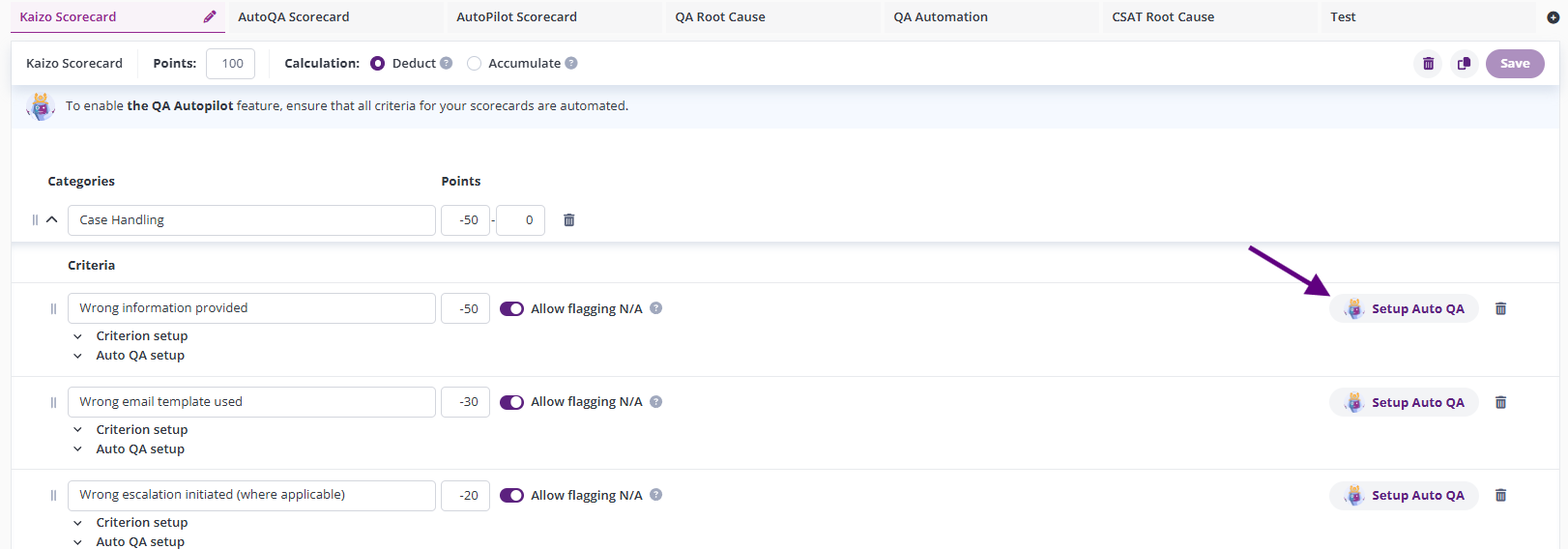The height and width of the screenshot is (549, 1568).
Task: Duplicate the scorecard with copy icon
Action: [1465, 64]
